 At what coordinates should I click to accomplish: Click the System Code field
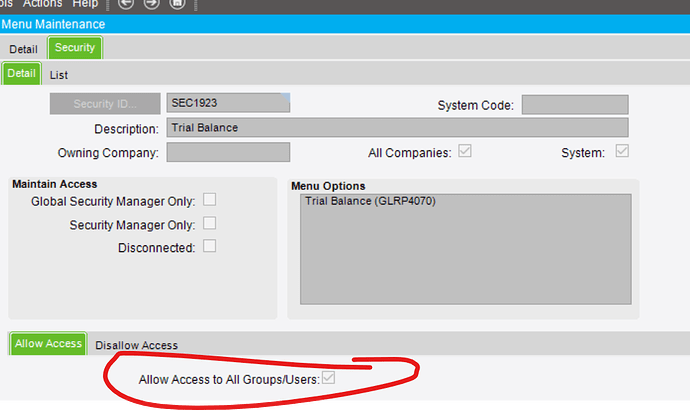pyautogui.click(x=575, y=105)
